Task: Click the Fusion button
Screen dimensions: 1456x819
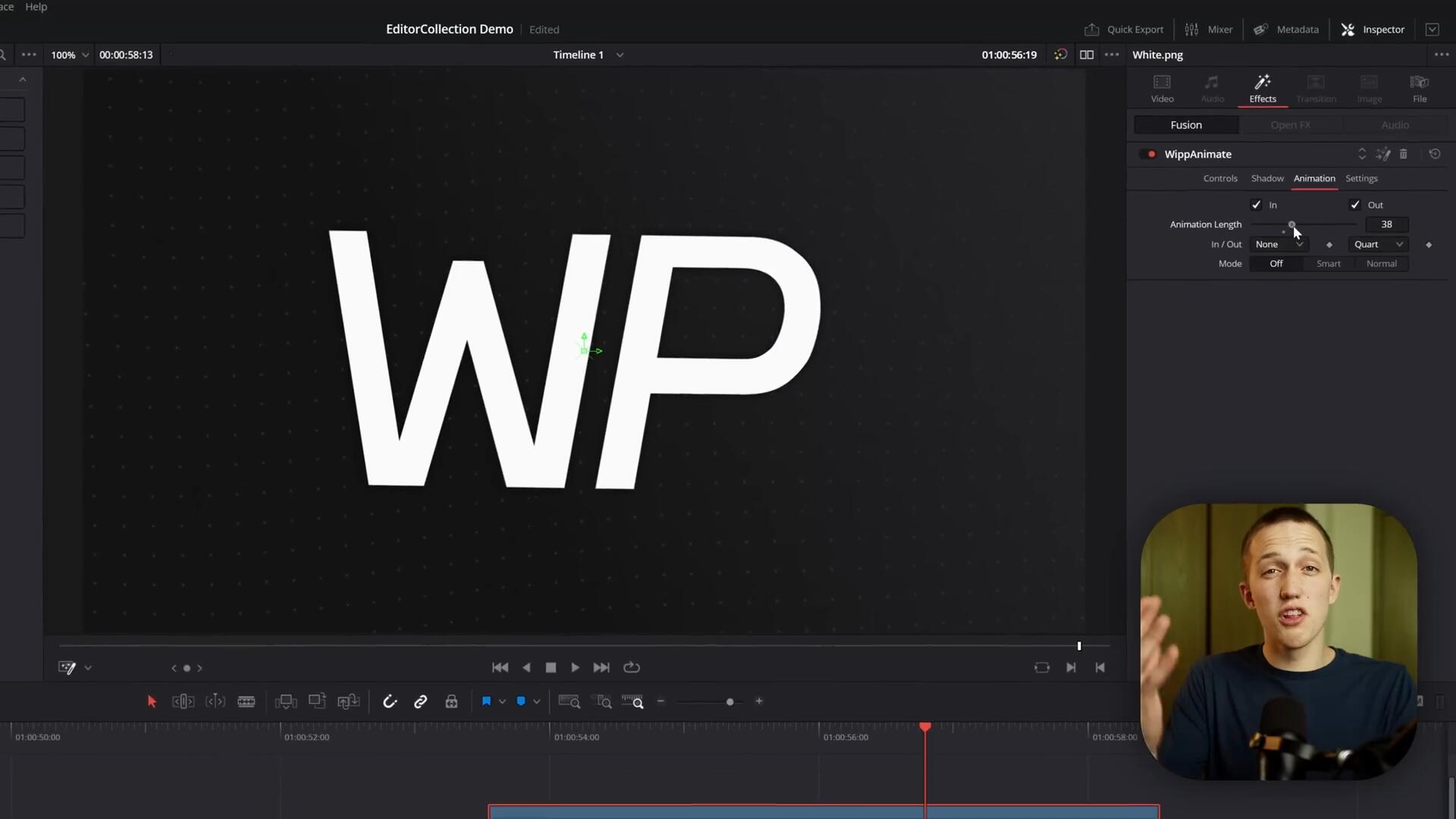Action: pyautogui.click(x=1185, y=124)
